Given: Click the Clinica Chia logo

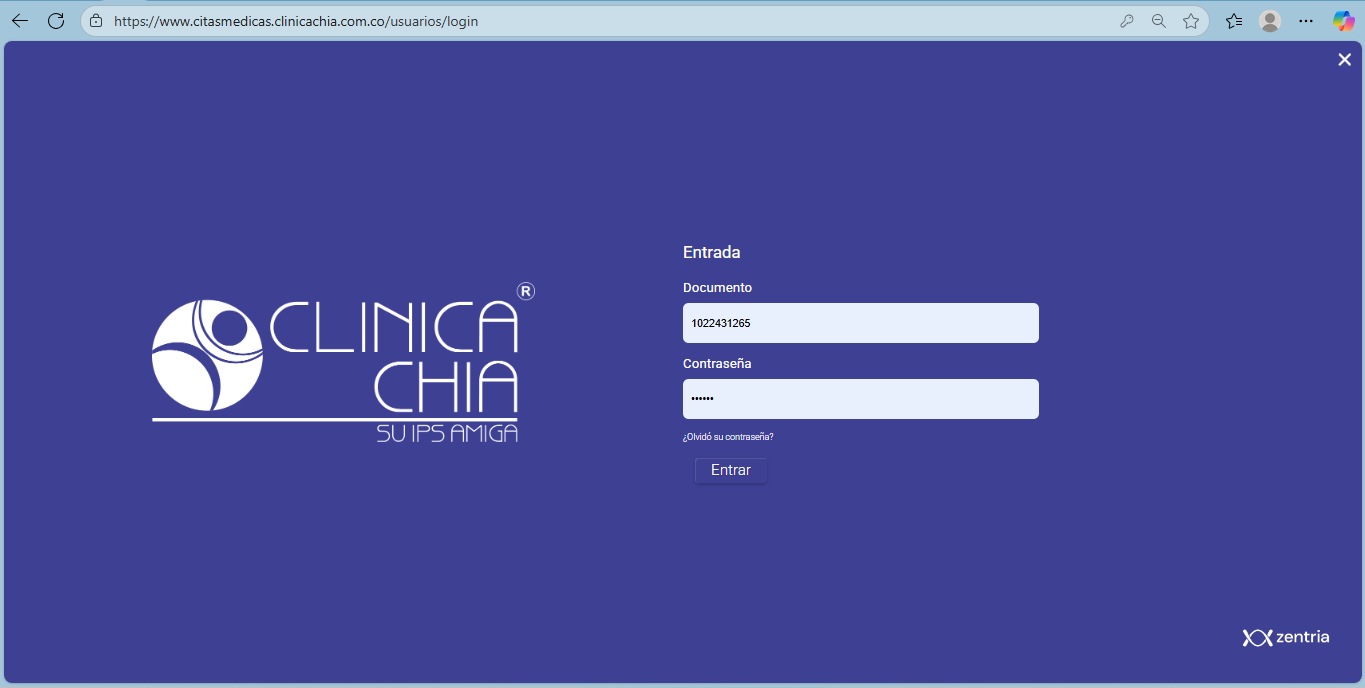Looking at the screenshot, I should (343, 362).
